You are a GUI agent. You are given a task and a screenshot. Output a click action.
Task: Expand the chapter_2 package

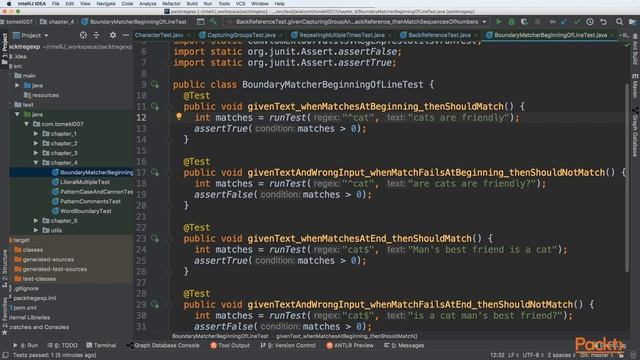(36, 143)
